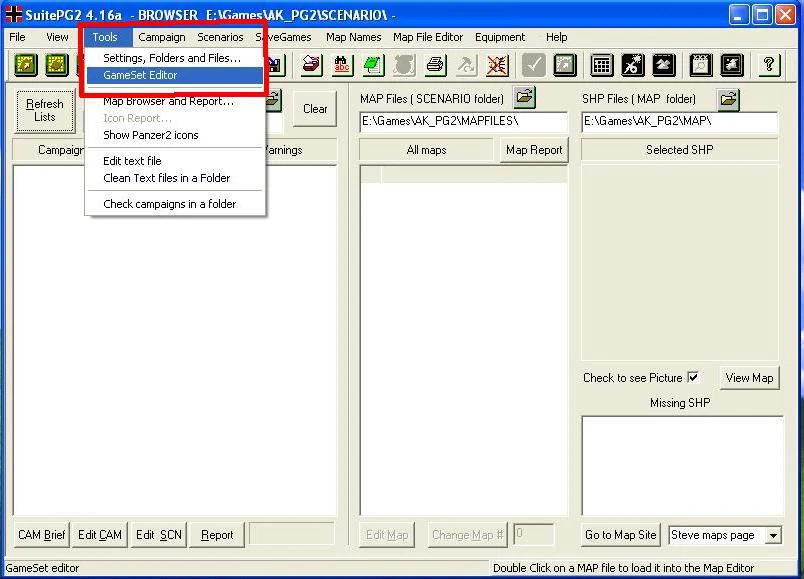Click the Map Report button
The image size is (804, 579).
tap(534, 150)
